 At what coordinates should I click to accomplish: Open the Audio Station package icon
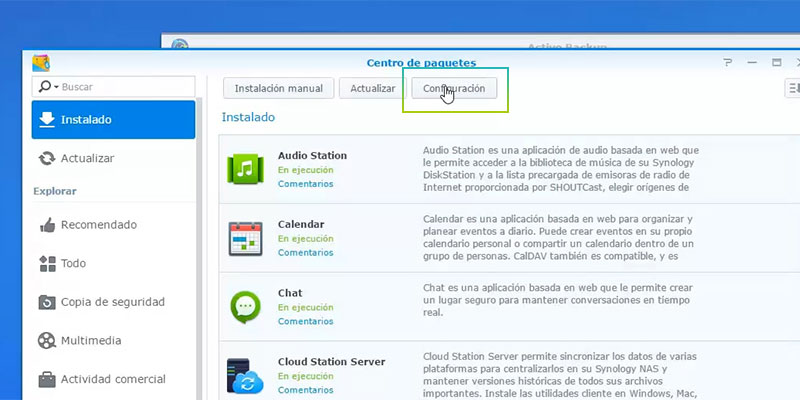(245, 169)
